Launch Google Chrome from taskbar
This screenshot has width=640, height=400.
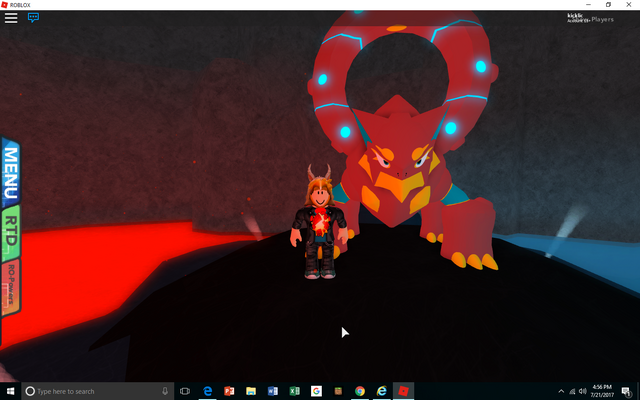pos(360,391)
